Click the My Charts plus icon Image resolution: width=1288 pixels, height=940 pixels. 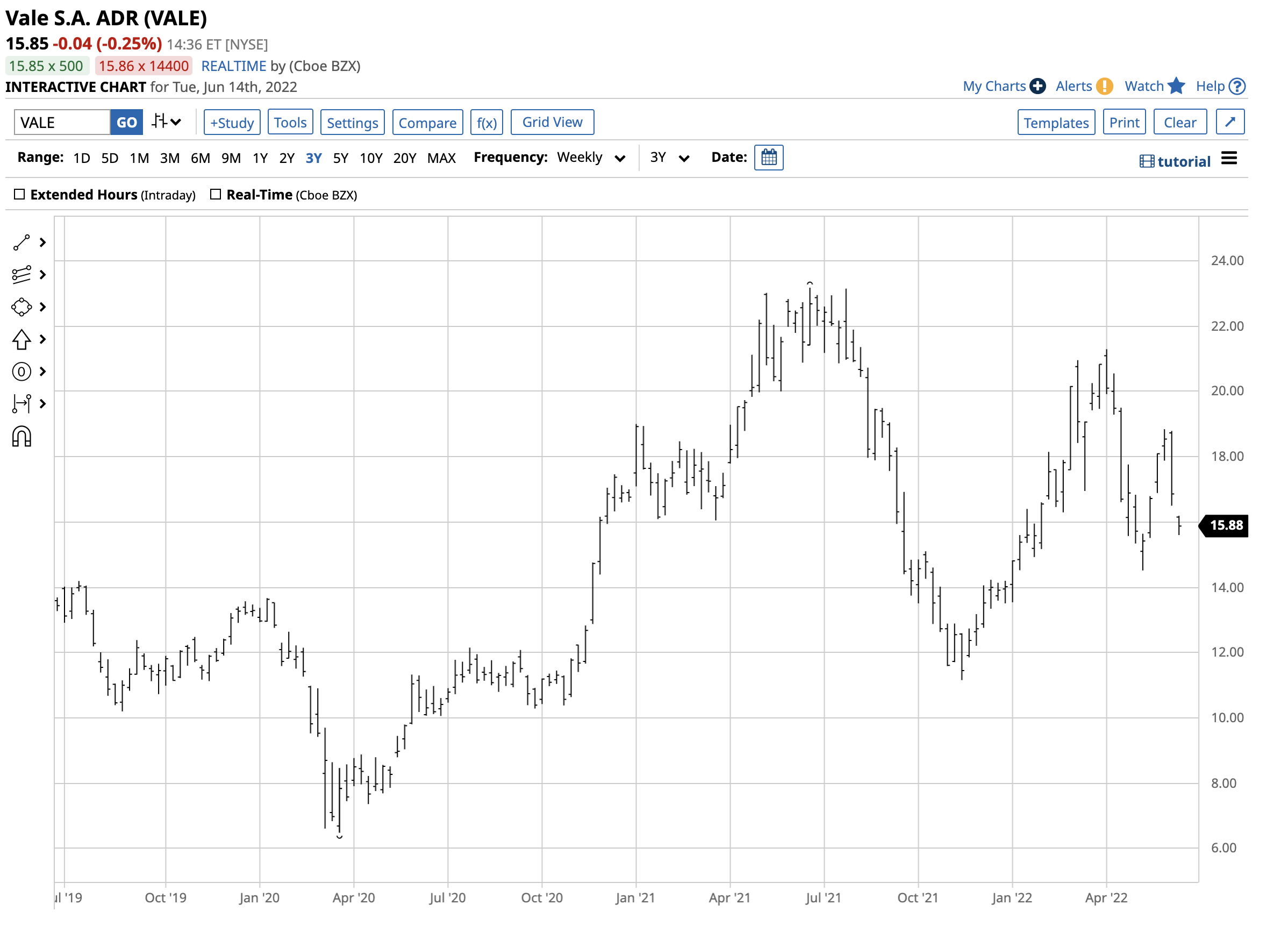pyautogui.click(x=1037, y=86)
